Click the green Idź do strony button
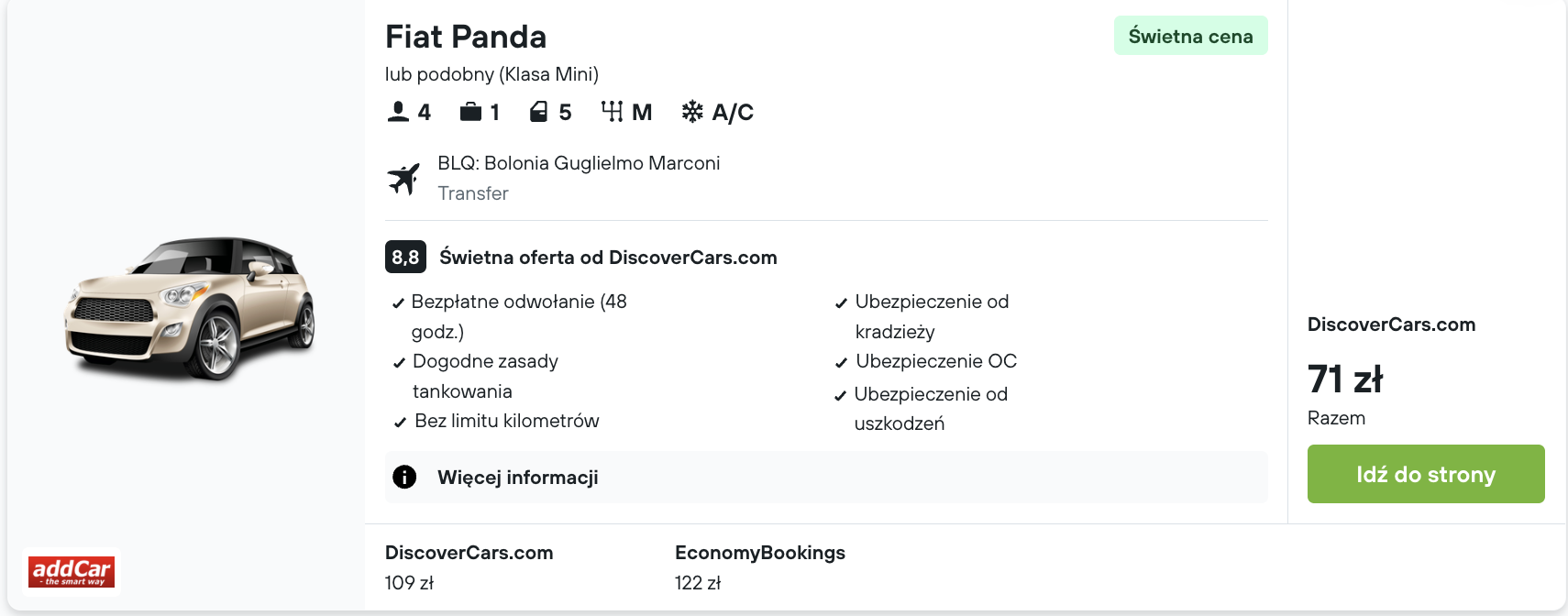 1426,474
